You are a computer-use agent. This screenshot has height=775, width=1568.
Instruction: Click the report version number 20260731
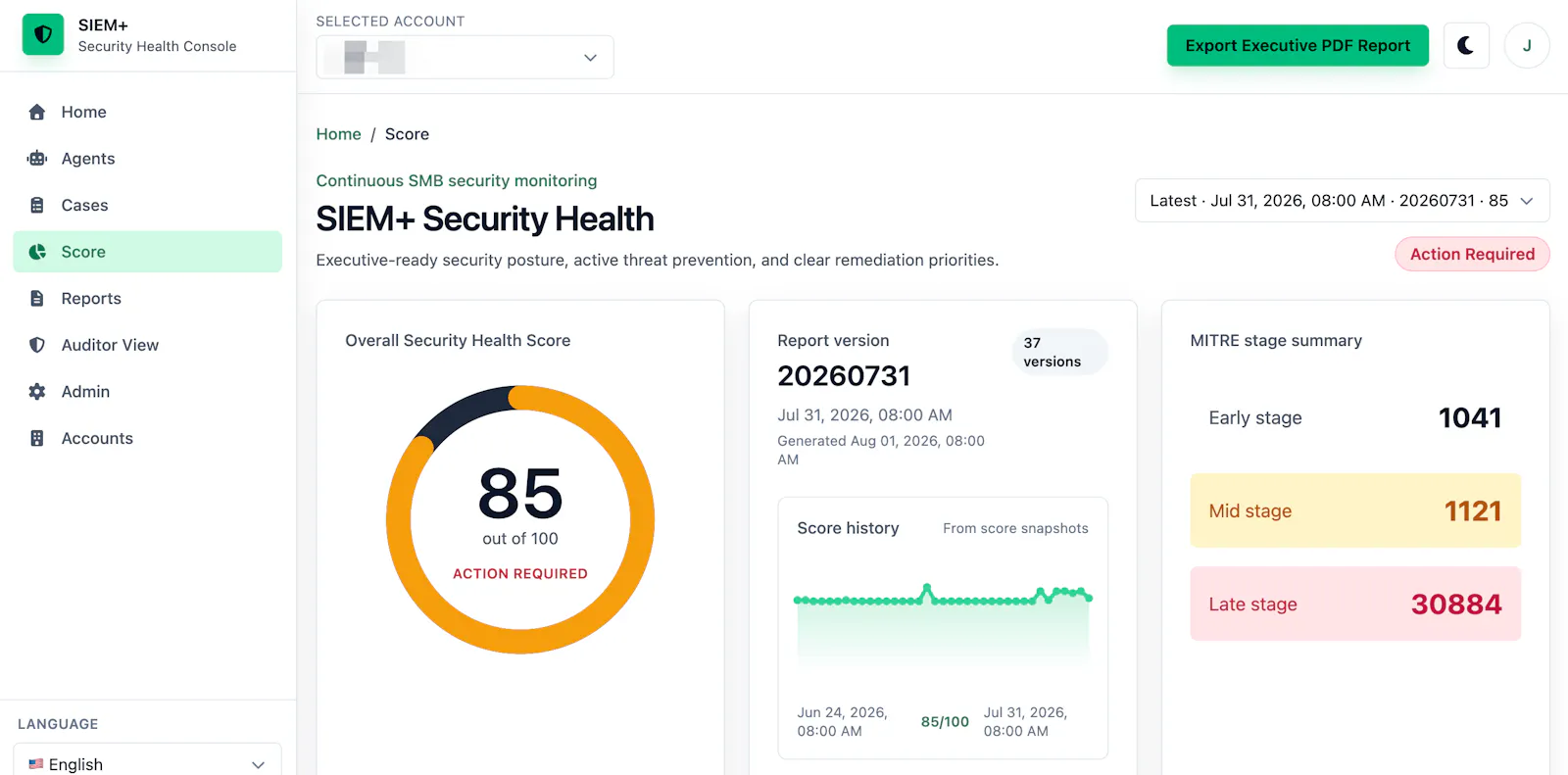point(844,376)
